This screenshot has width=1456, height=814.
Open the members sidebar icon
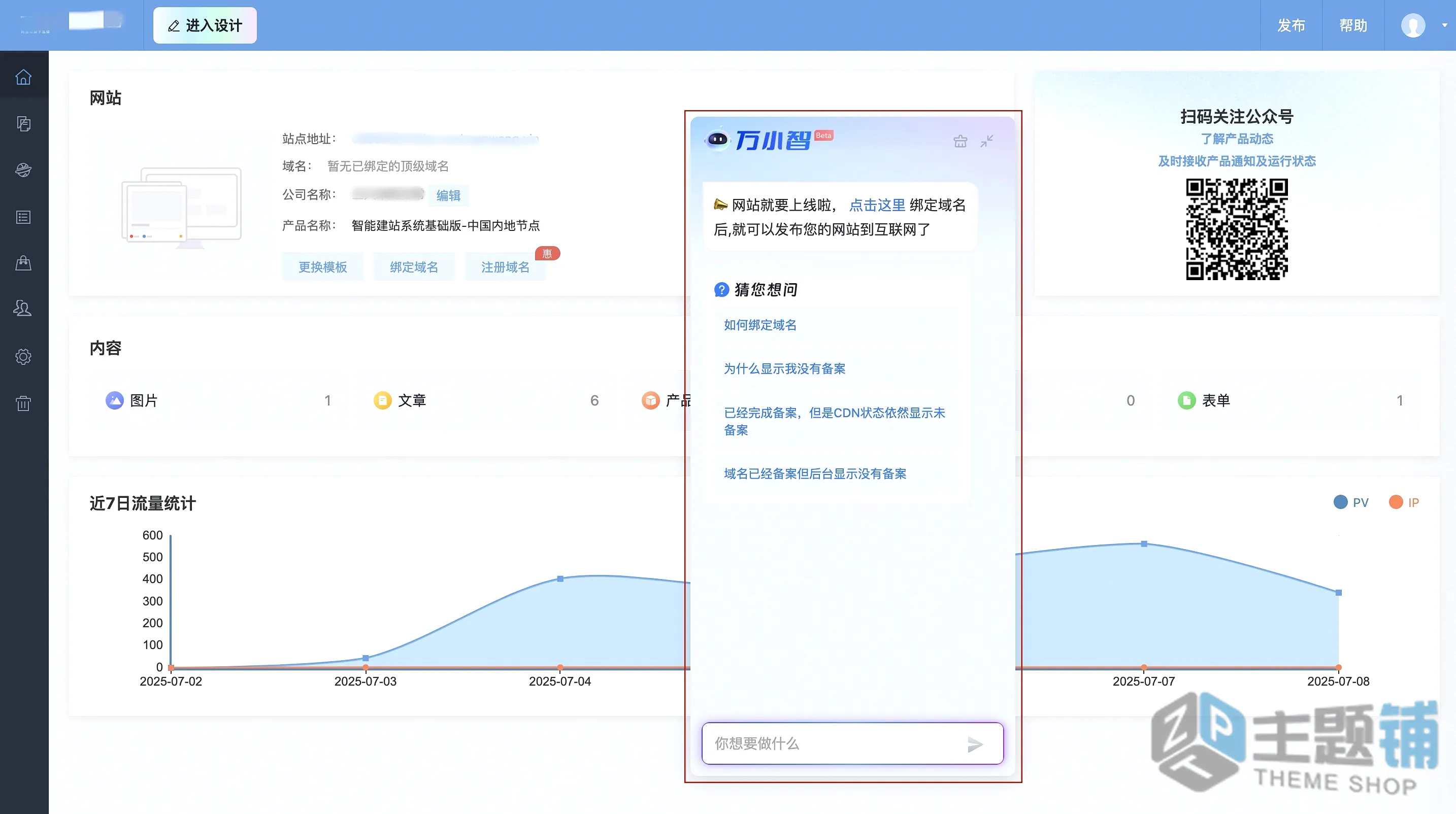(x=23, y=309)
